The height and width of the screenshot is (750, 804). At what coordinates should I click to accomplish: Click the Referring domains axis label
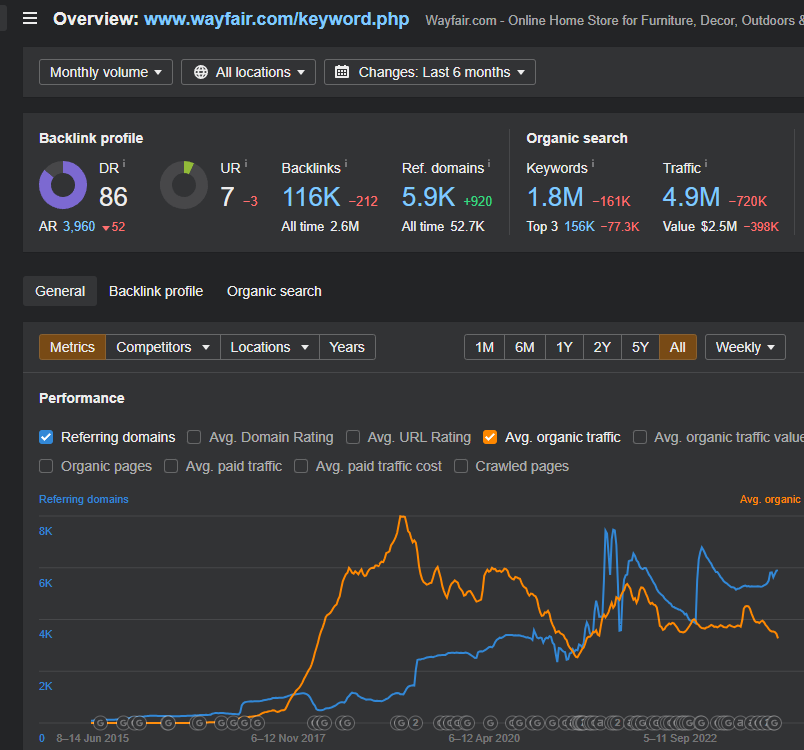[x=84, y=499]
